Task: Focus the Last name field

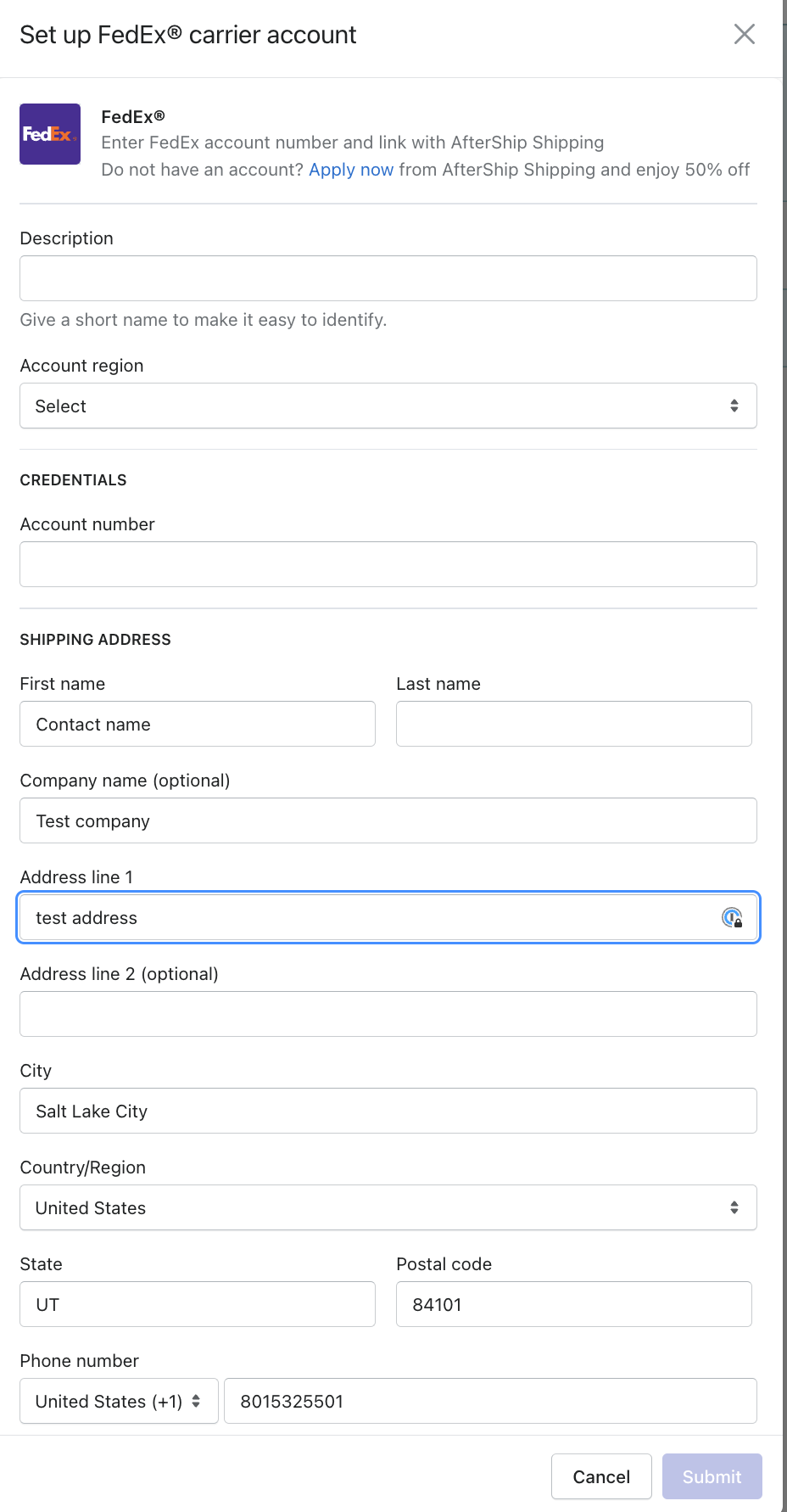Action: coord(574,724)
